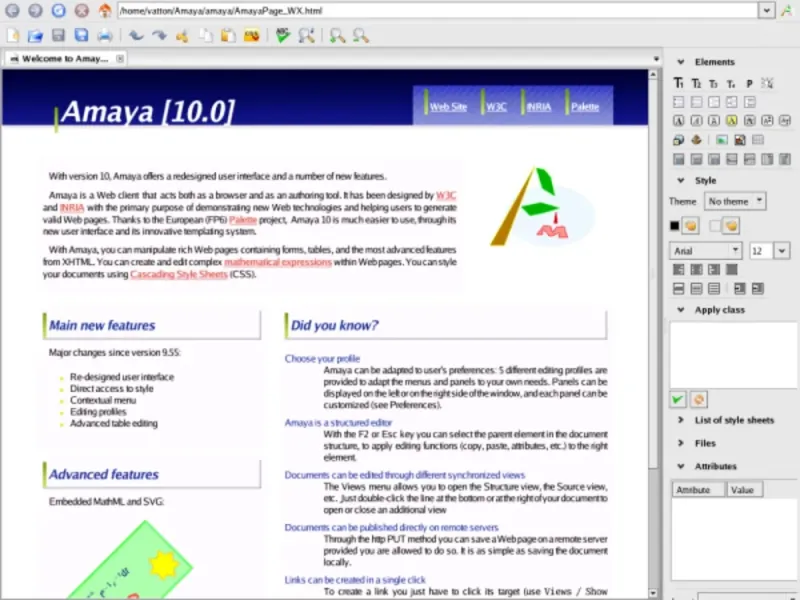Insert a paragraph with the P icon

coord(749,84)
